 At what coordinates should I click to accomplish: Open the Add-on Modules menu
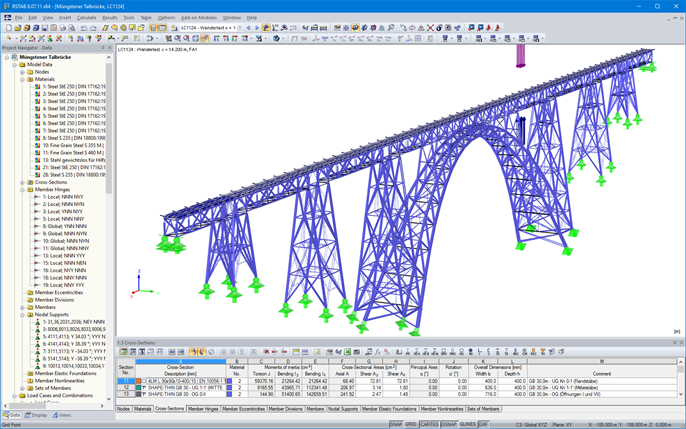click(x=199, y=17)
